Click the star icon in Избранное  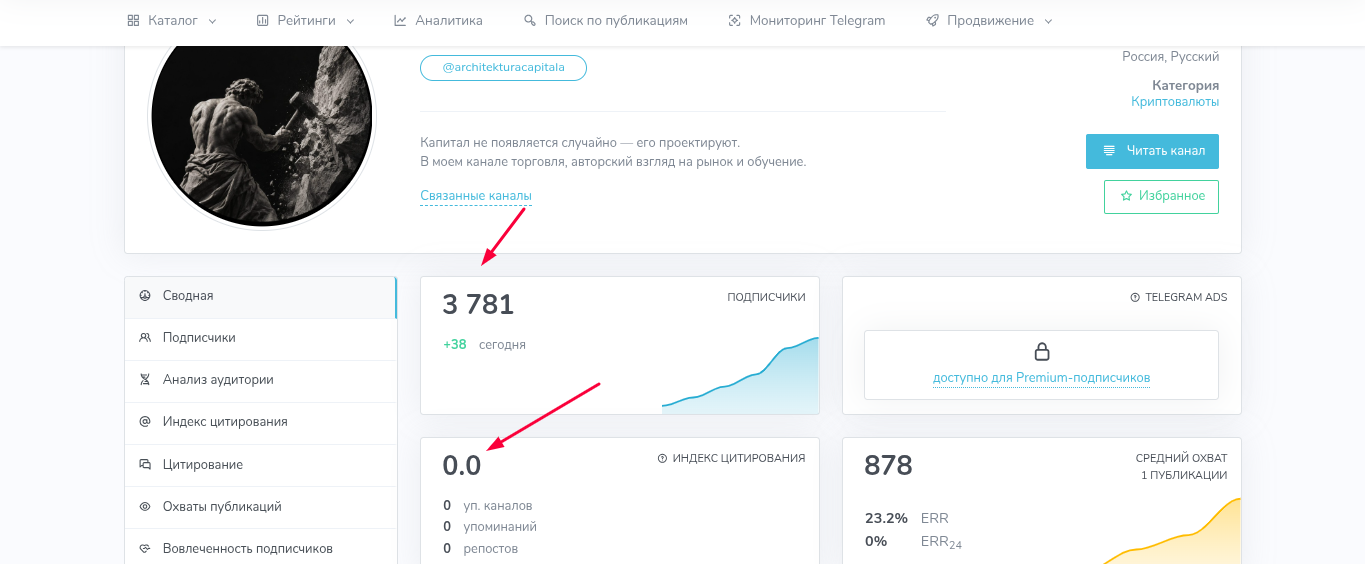[1126, 196]
